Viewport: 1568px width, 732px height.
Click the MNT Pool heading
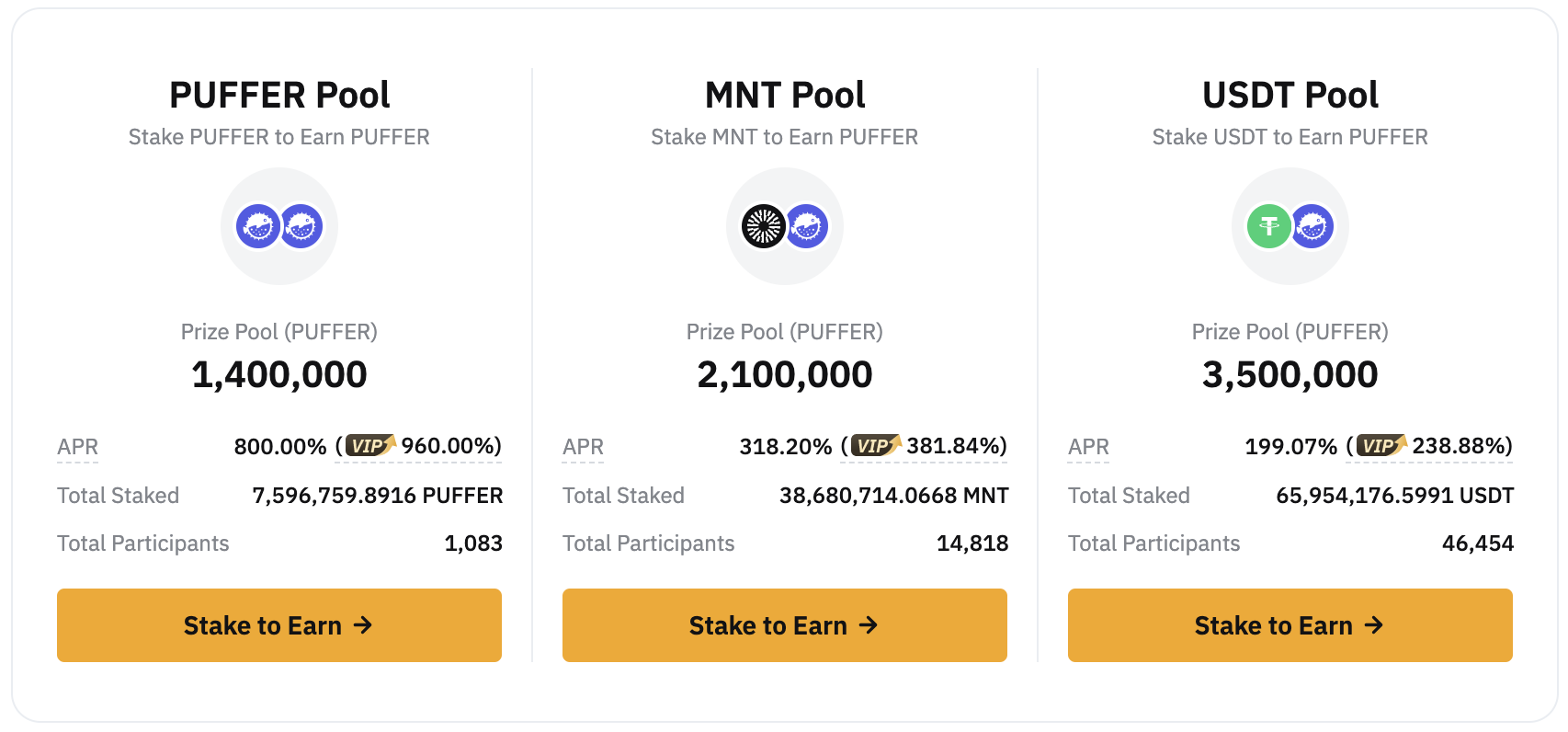(x=785, y=95)
